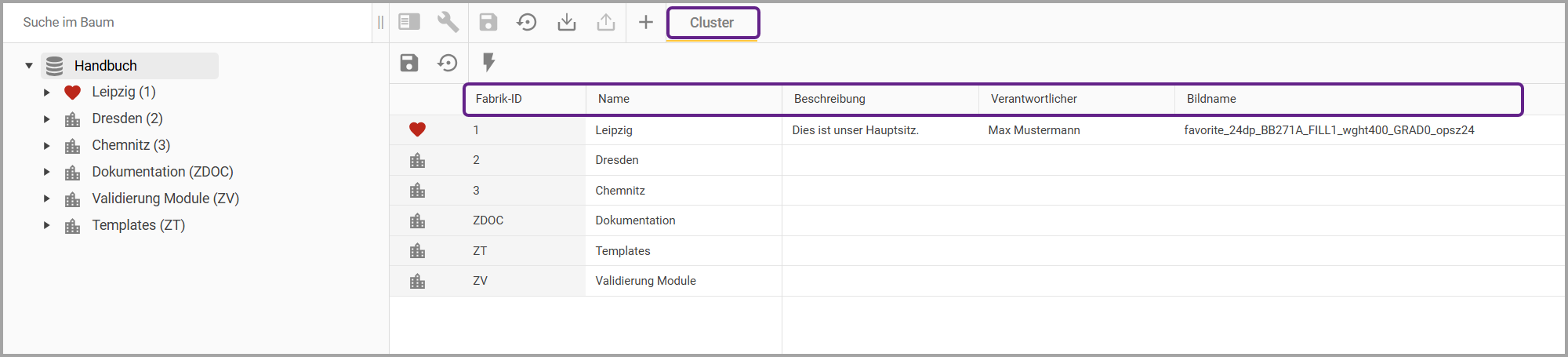Click the plus icon to add new
Screen dimensions: 1568x357
pos(646,22)
